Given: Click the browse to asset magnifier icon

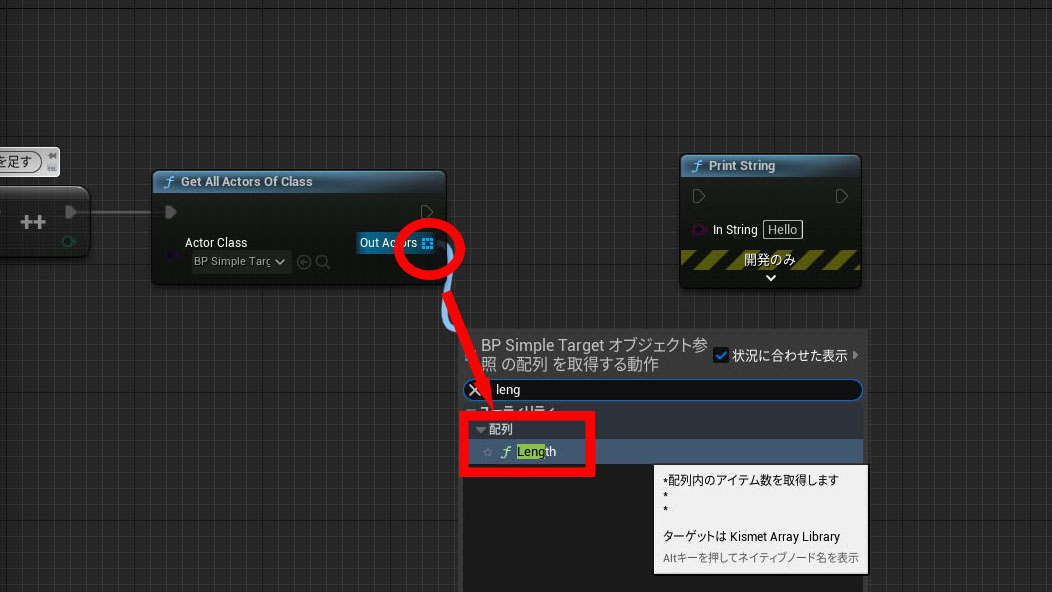Looking at the screenshot, I should point(323,262).
